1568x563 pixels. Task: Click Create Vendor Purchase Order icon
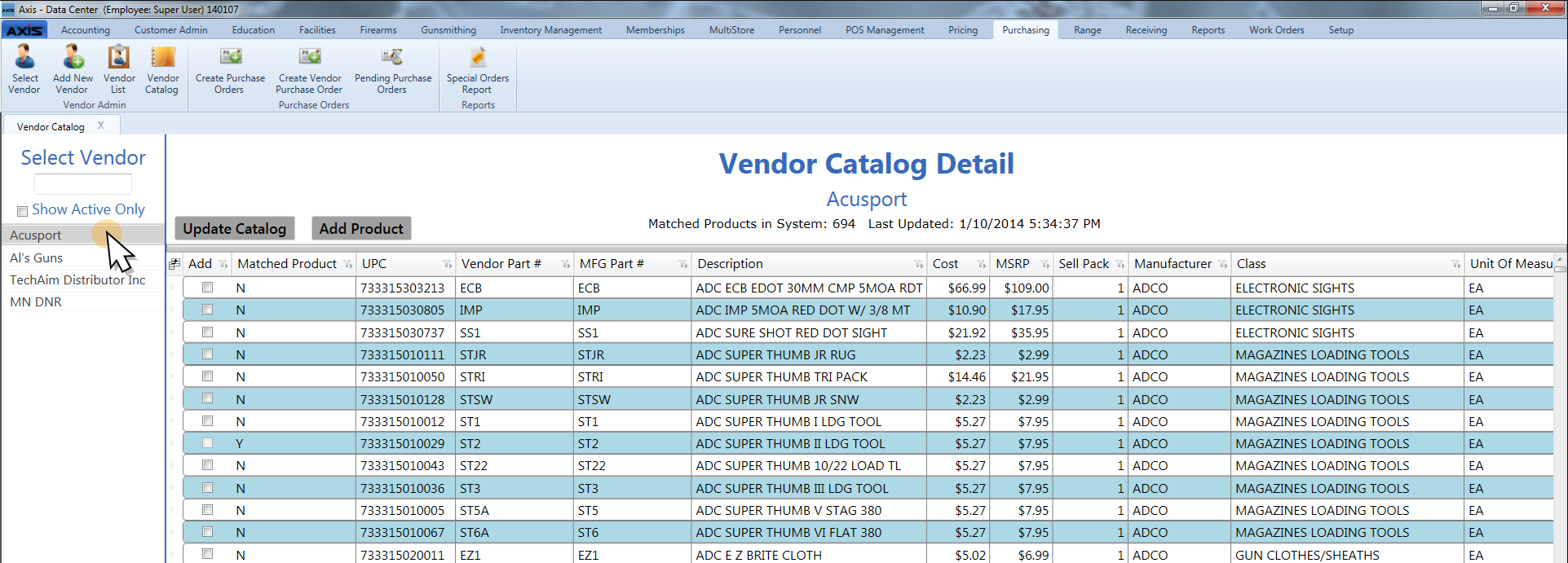click(x=309, y=68)
